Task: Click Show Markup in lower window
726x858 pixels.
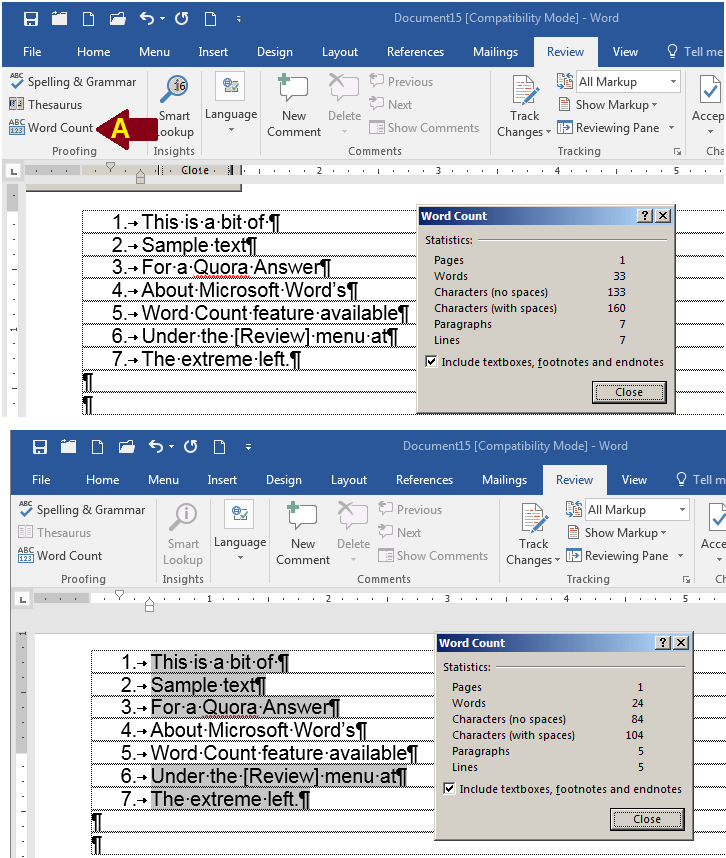Action: (616, 532)
